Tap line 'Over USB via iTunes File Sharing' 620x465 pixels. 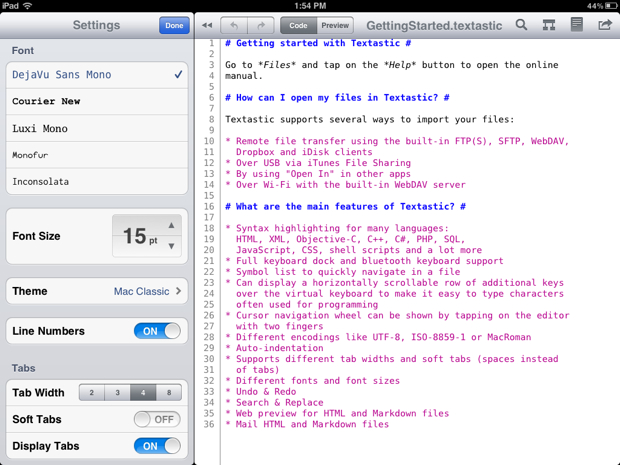[x=318, y=163]
